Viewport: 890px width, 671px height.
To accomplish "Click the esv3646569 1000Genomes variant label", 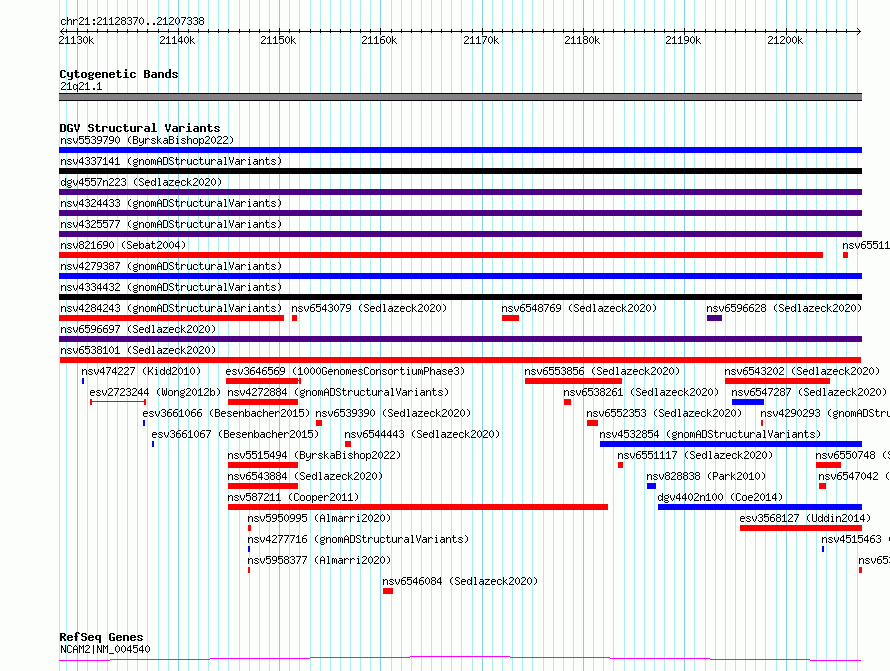I will tap(345, 371).
